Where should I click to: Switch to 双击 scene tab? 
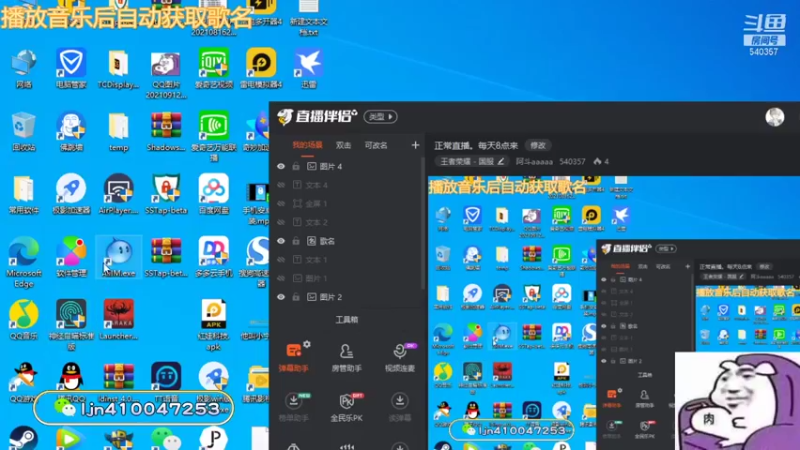[x=343, y=145]
